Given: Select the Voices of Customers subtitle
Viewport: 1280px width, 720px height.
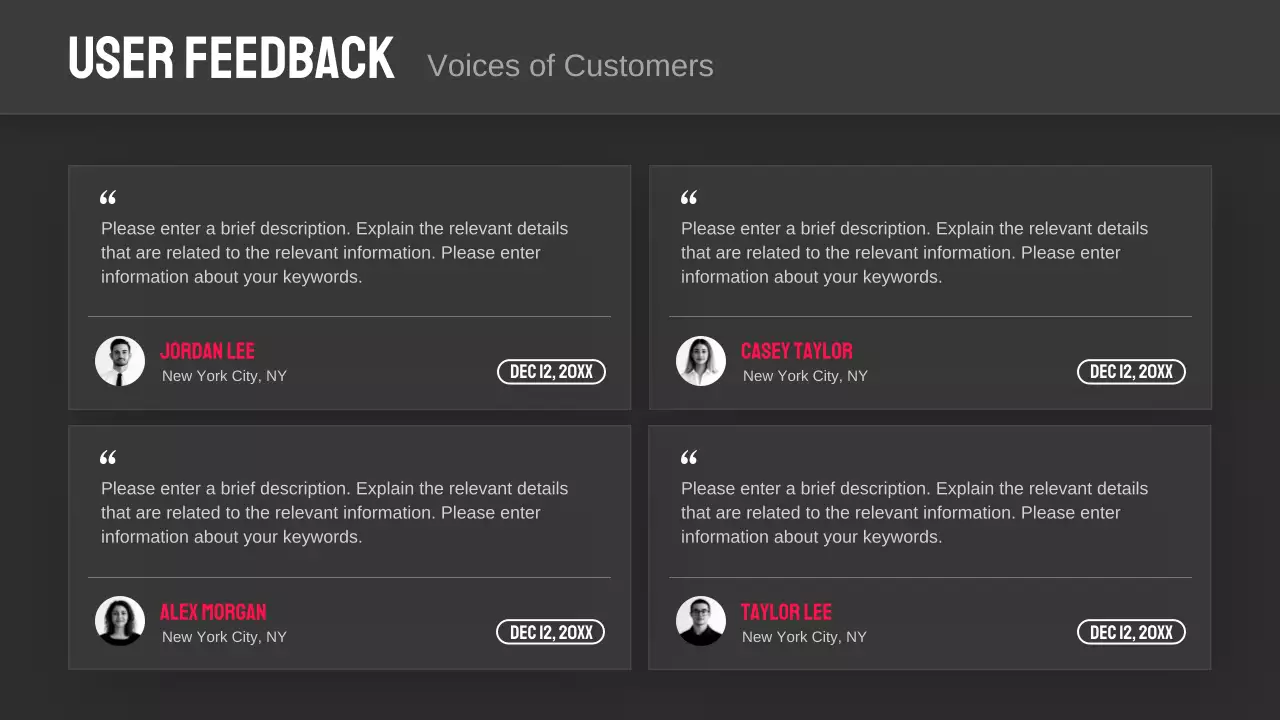Looking at the screenshot, I should tap(570, 66).
